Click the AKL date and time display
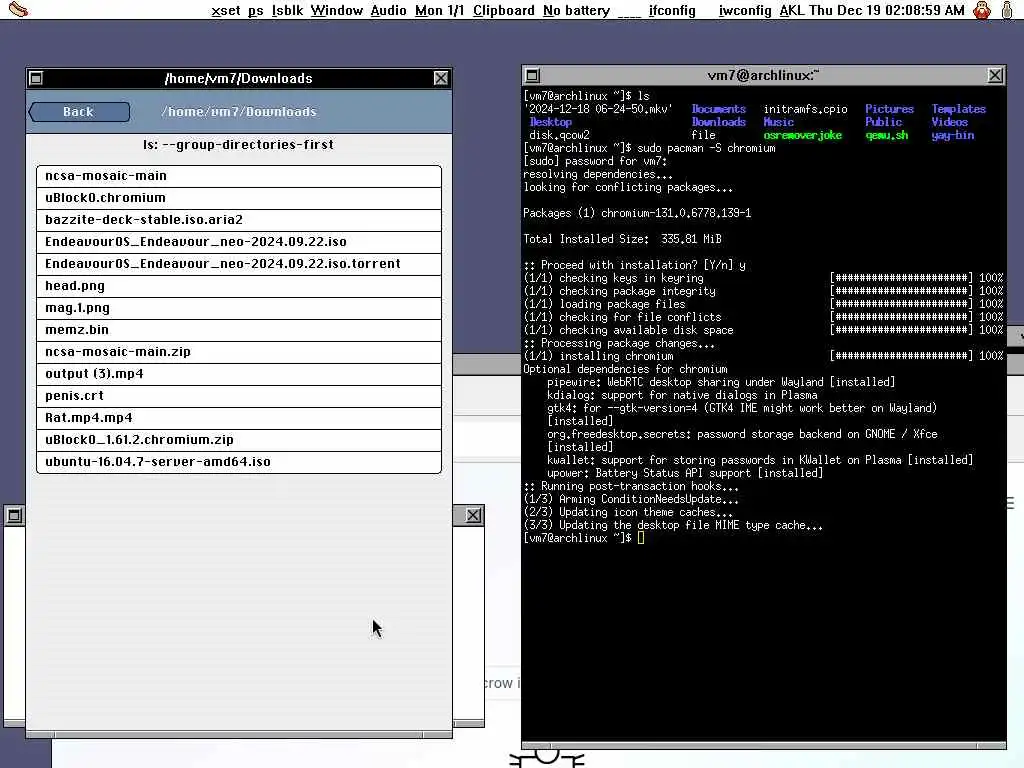This screenshot has height=768, width=1024. click(872, 10)
